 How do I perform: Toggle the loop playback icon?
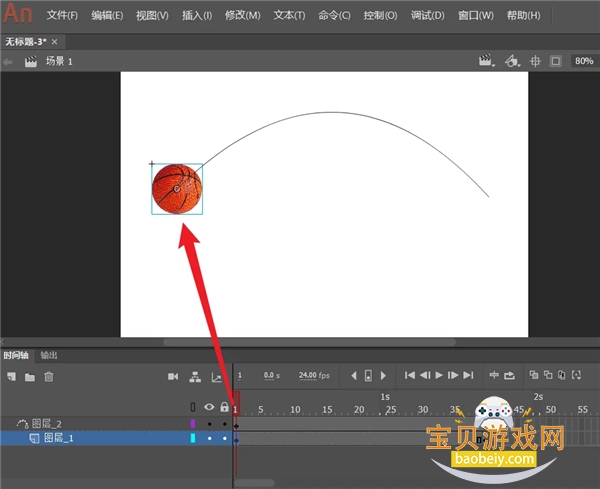[509, 376]
